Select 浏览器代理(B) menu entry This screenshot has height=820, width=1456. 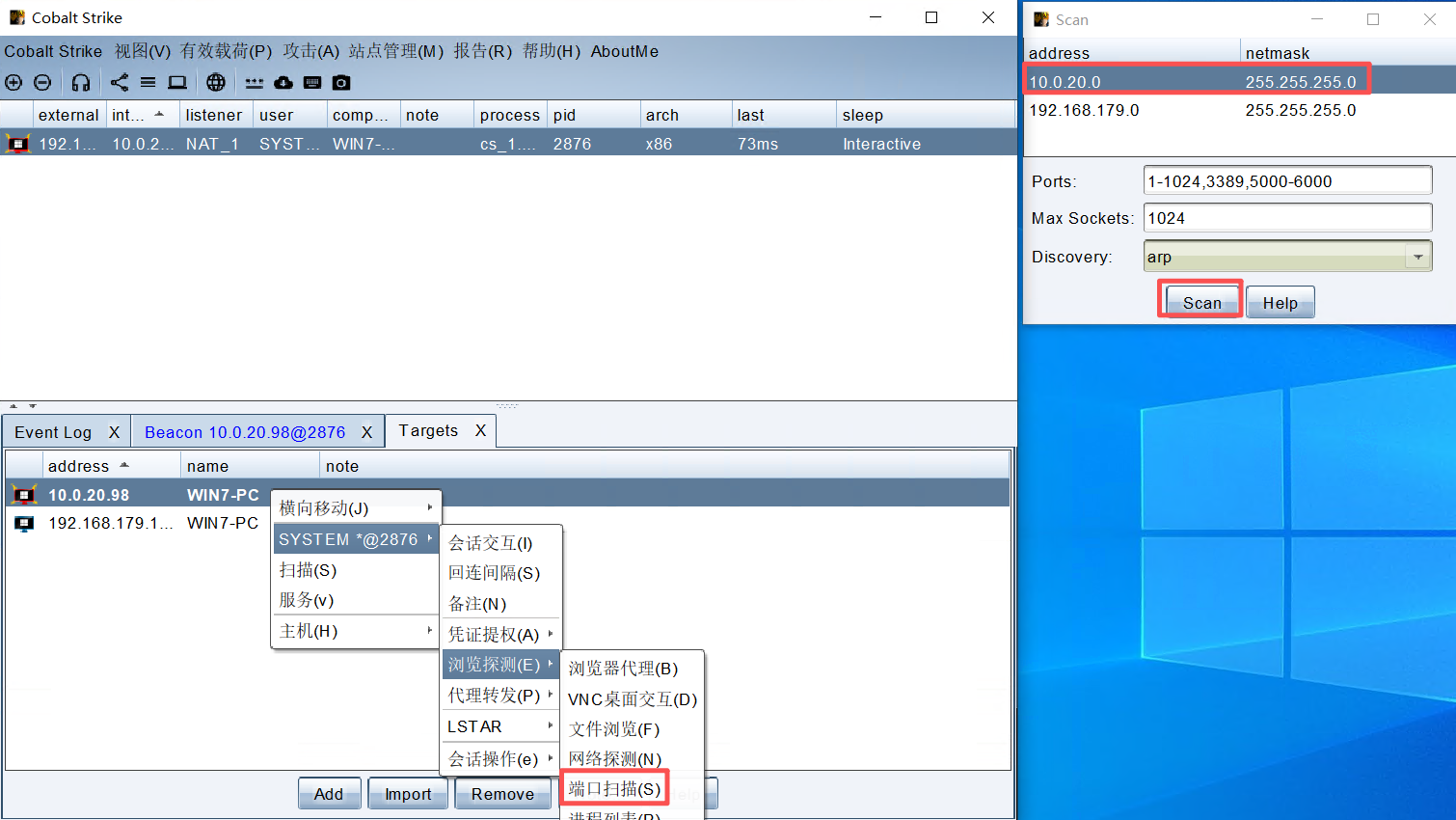[633, 669]
